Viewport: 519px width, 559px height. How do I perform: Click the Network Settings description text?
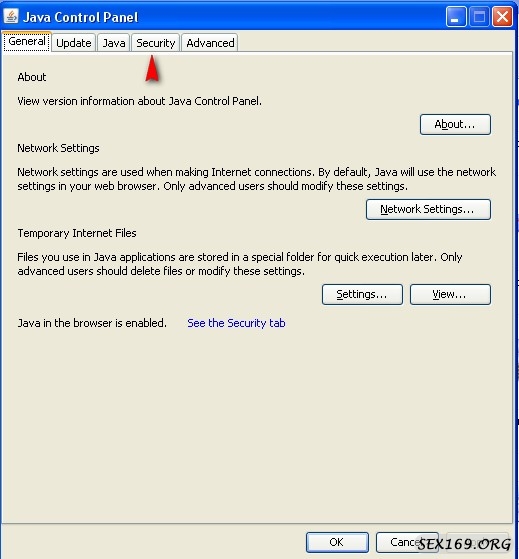256,179
